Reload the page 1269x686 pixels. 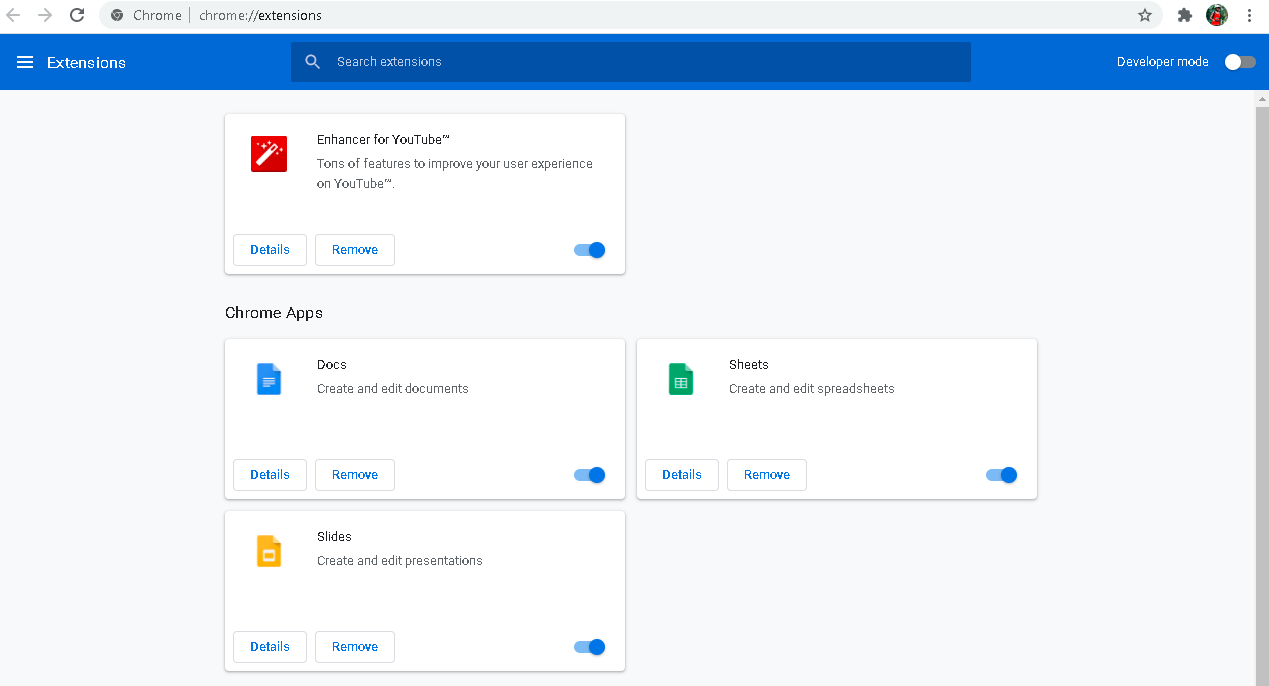click(77, 15)
